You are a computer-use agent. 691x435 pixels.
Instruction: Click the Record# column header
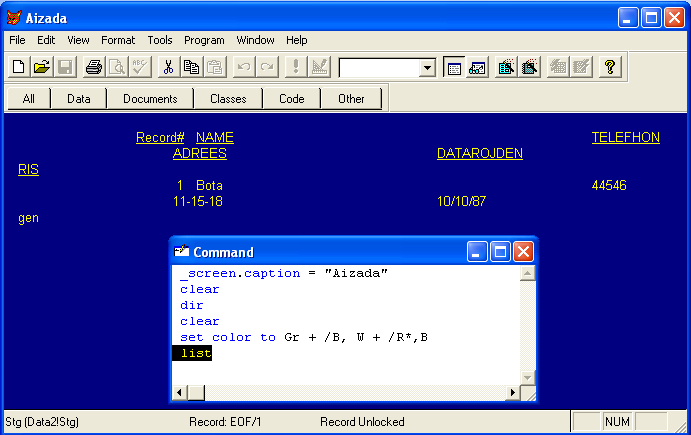tap(160, 138)
